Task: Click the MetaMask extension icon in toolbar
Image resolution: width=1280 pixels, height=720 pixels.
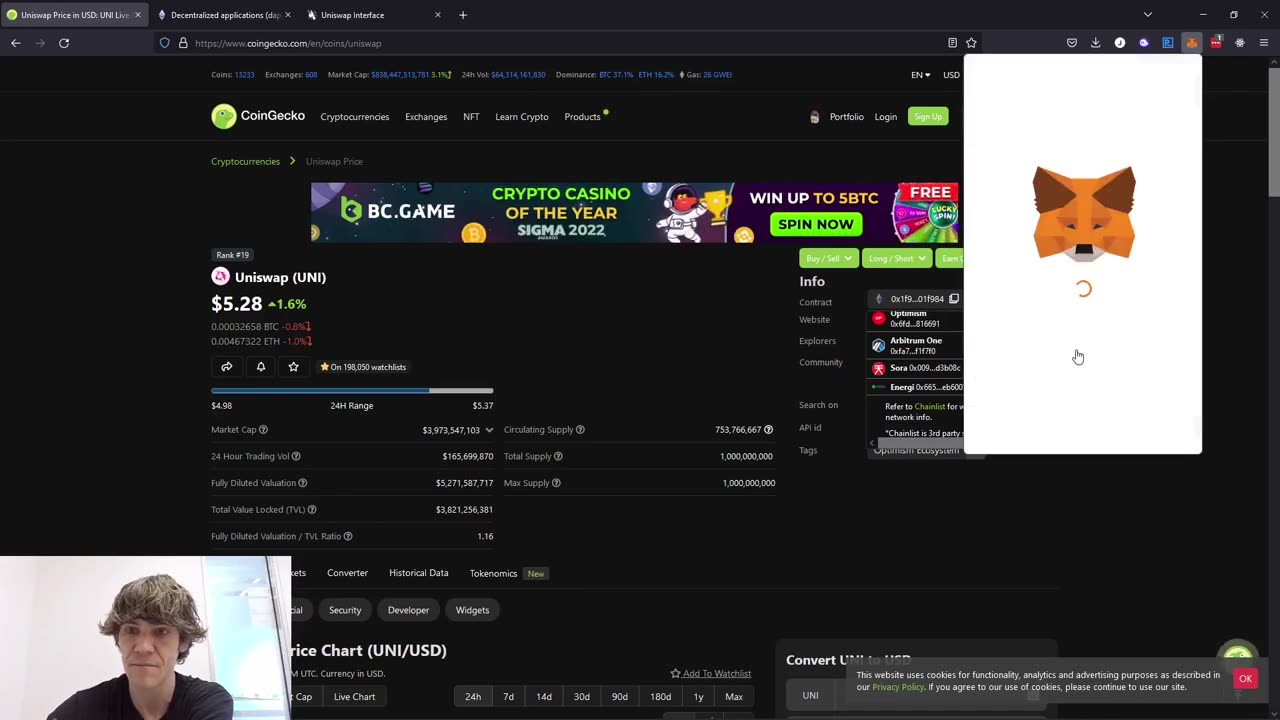Action: [x=1191, y=43]
